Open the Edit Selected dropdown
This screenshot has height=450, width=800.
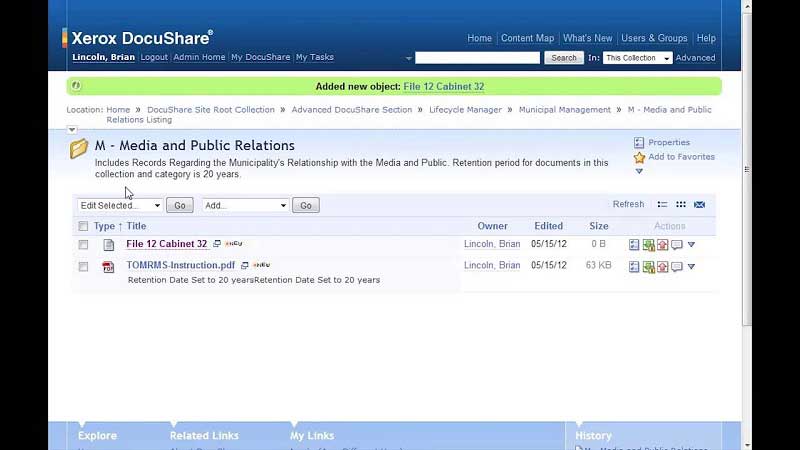(120, 205)
